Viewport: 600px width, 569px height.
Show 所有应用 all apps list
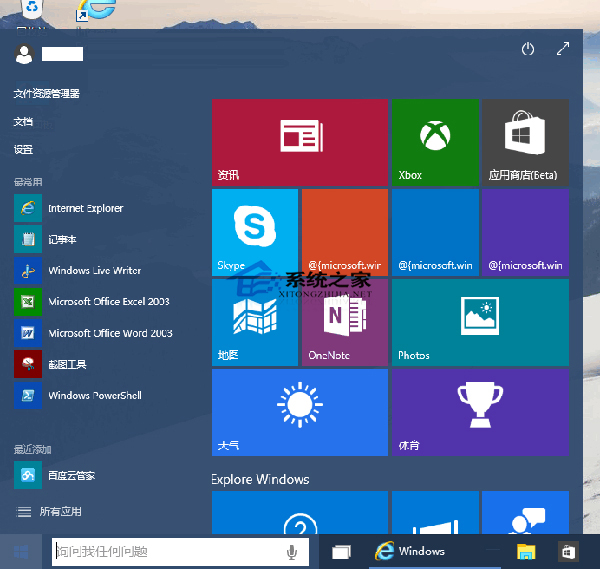click(x=49, y=512)
